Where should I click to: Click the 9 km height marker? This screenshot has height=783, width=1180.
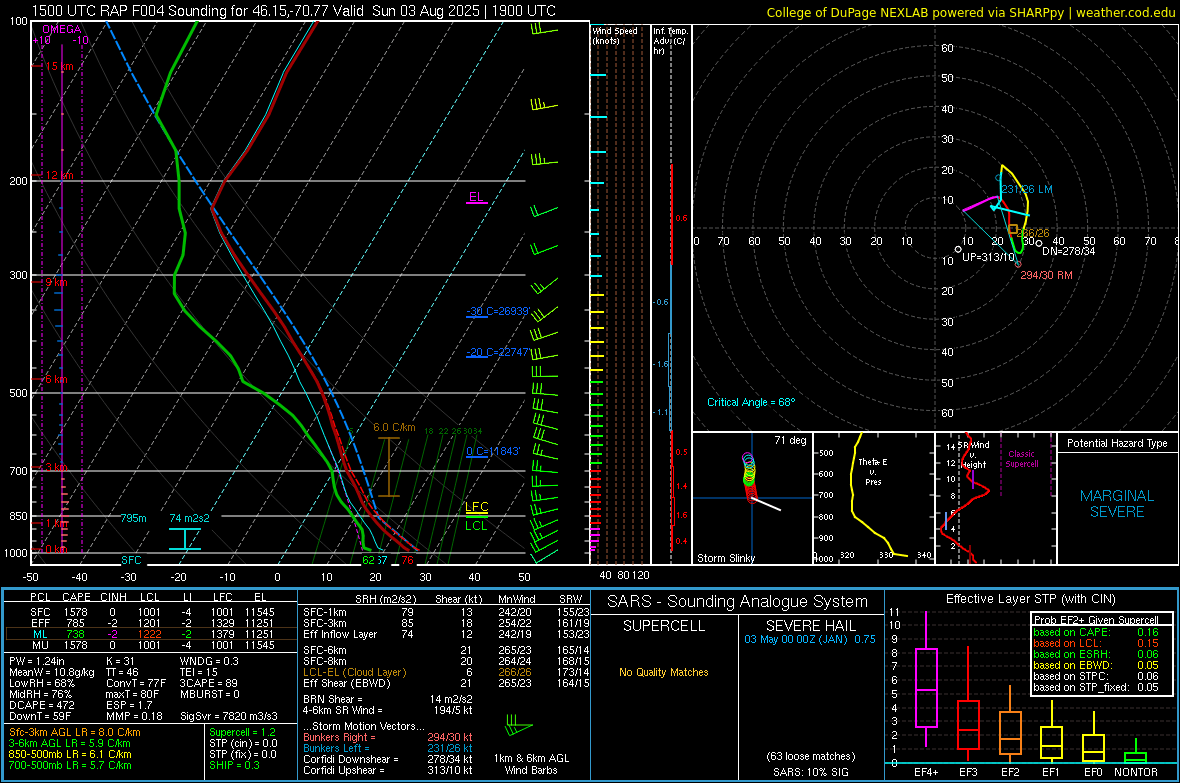56,282
